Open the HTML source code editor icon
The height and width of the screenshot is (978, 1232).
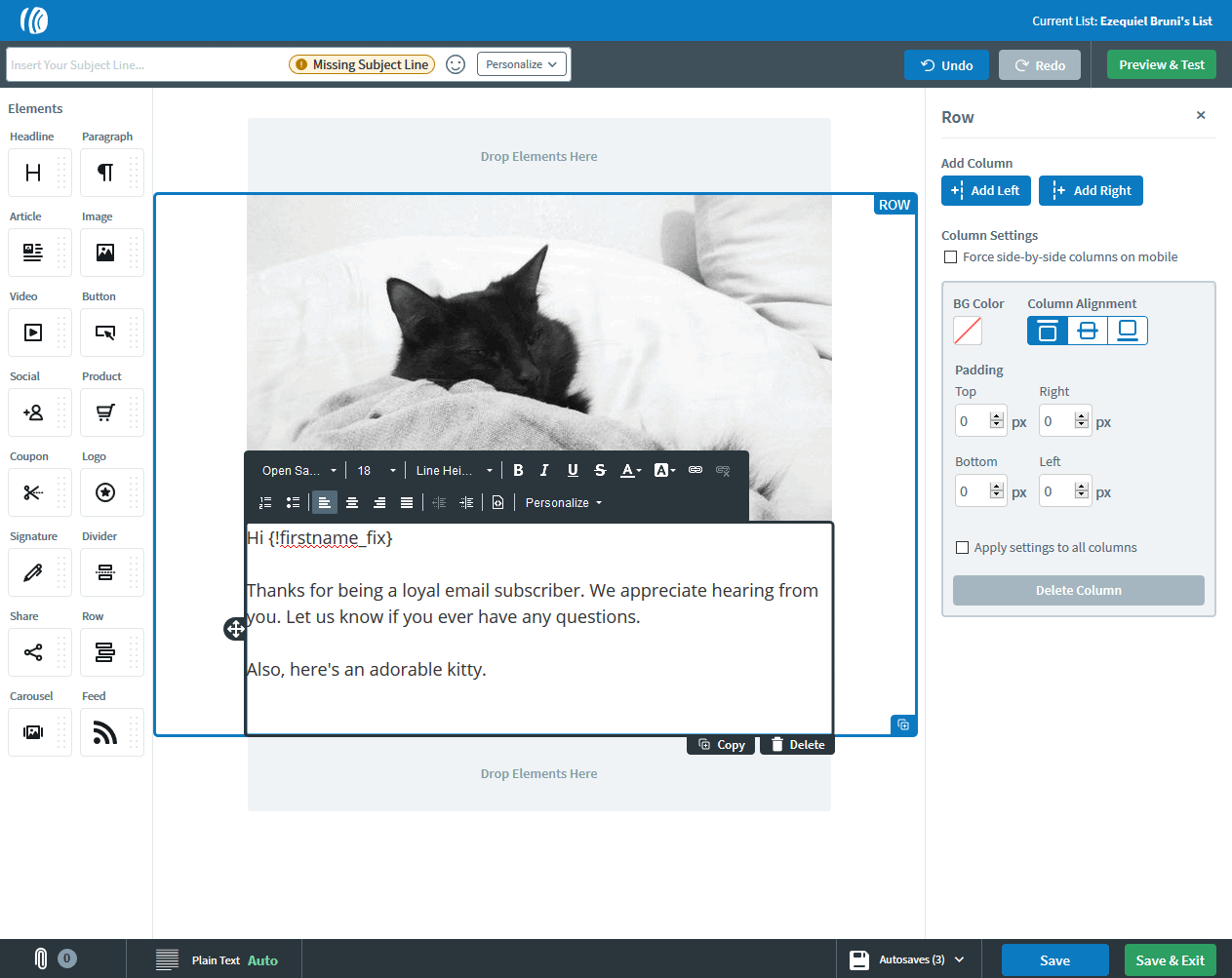[497, 502]
